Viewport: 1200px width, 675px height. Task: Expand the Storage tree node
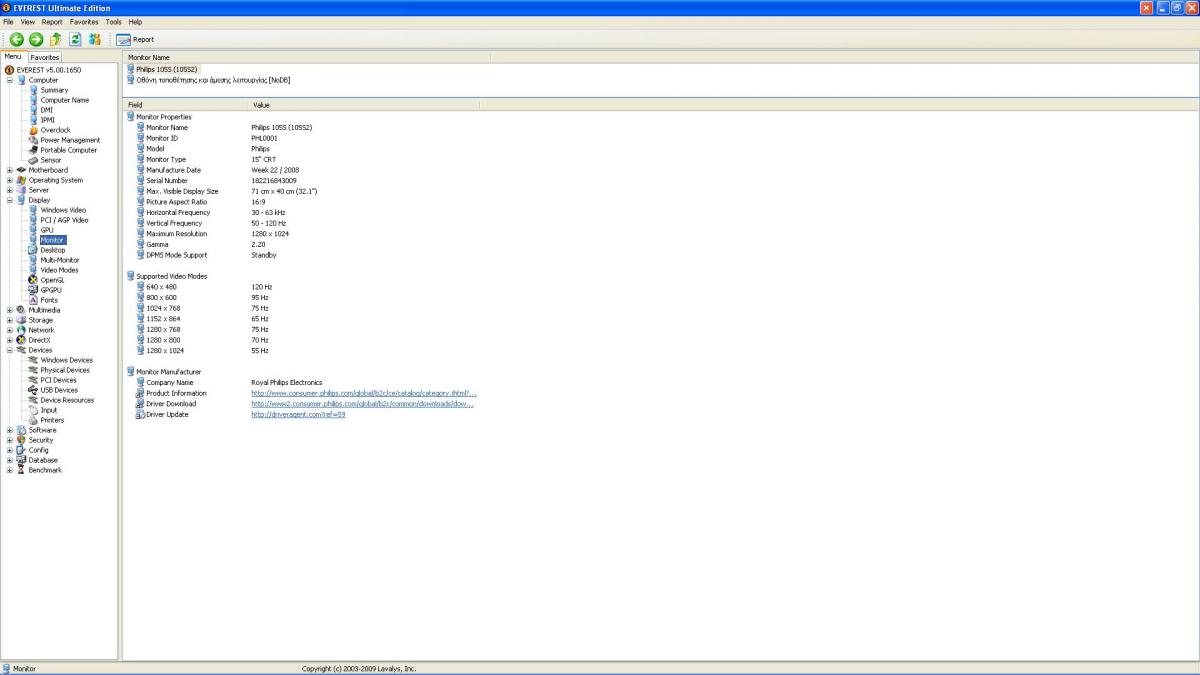pos(10,320)
